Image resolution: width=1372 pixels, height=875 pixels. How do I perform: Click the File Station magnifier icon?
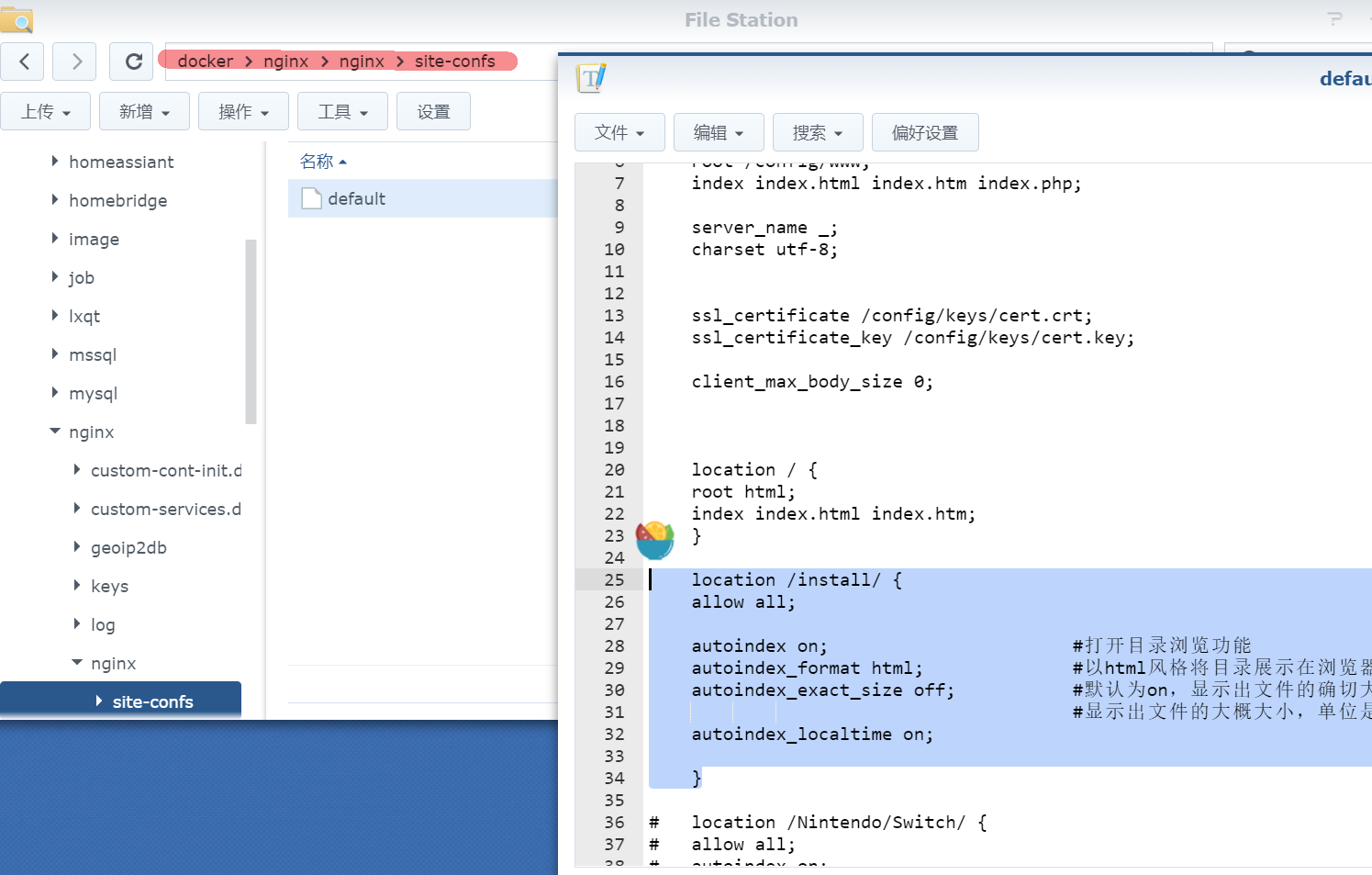click(x=16, y=18)
